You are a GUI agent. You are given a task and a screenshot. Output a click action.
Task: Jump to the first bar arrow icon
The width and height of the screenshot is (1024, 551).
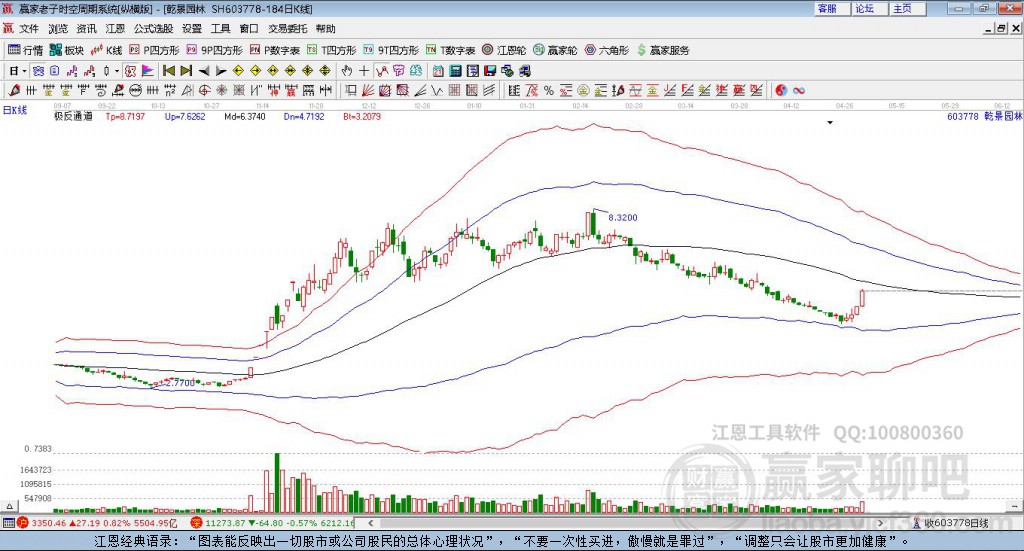pyautogui.click(x=168, y=71)
